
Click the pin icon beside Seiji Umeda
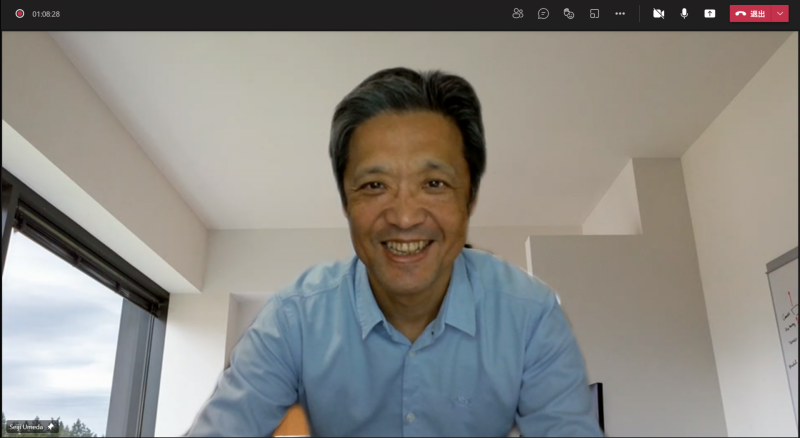tap(51, 426)
